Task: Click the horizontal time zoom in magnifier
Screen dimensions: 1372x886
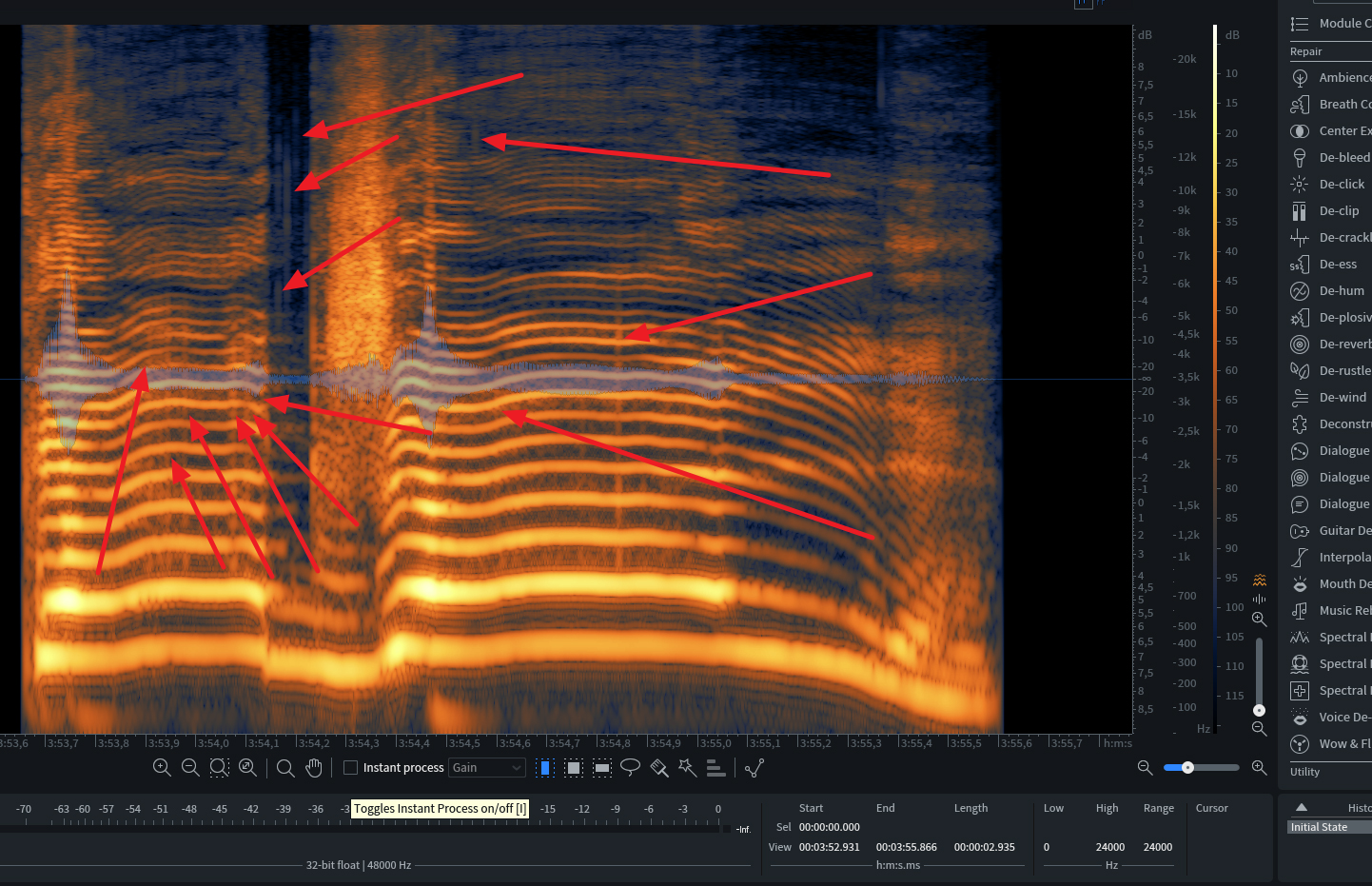Action: pyautogui.click(x=1260, y=767)
